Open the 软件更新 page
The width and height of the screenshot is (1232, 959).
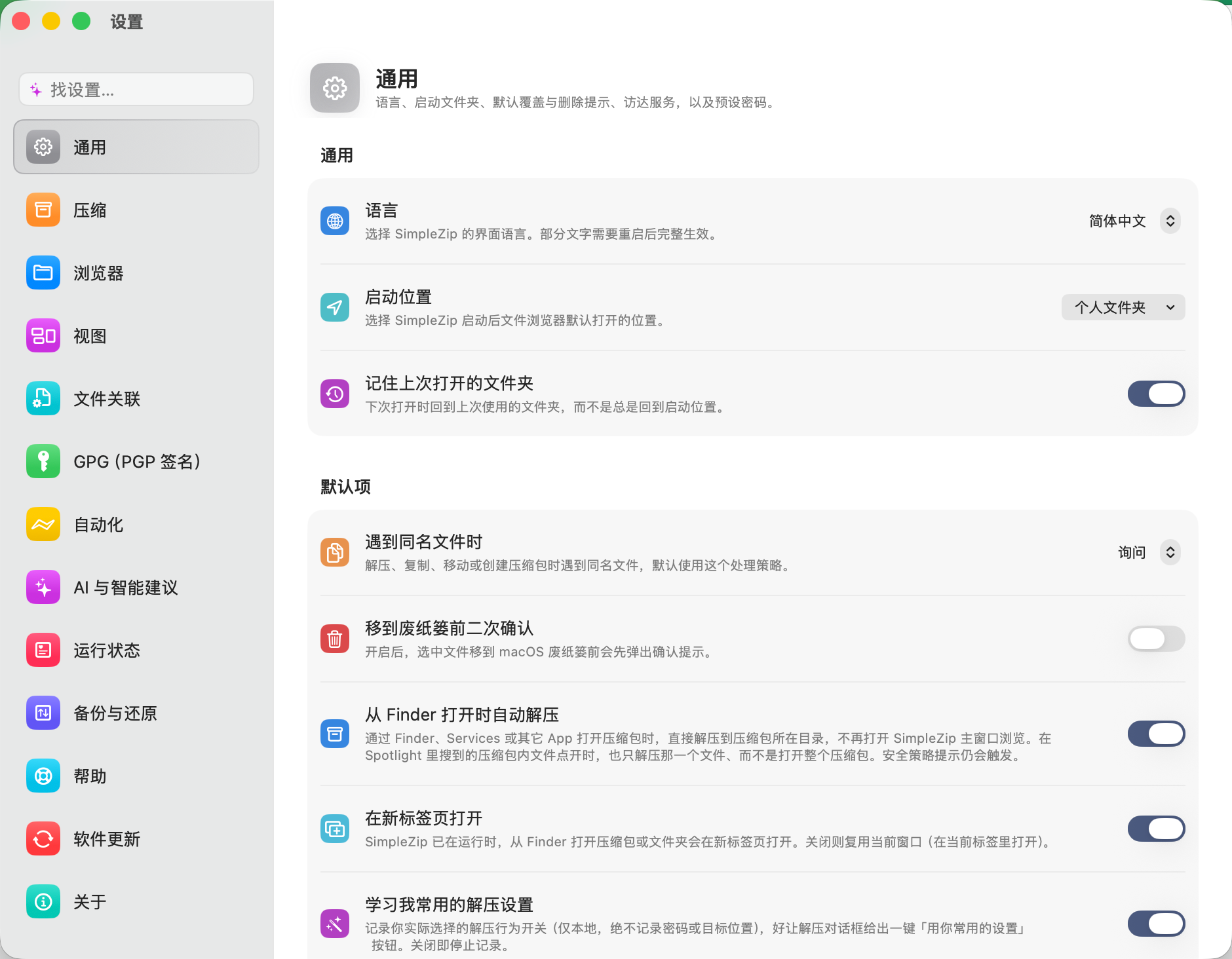(136, 838)
